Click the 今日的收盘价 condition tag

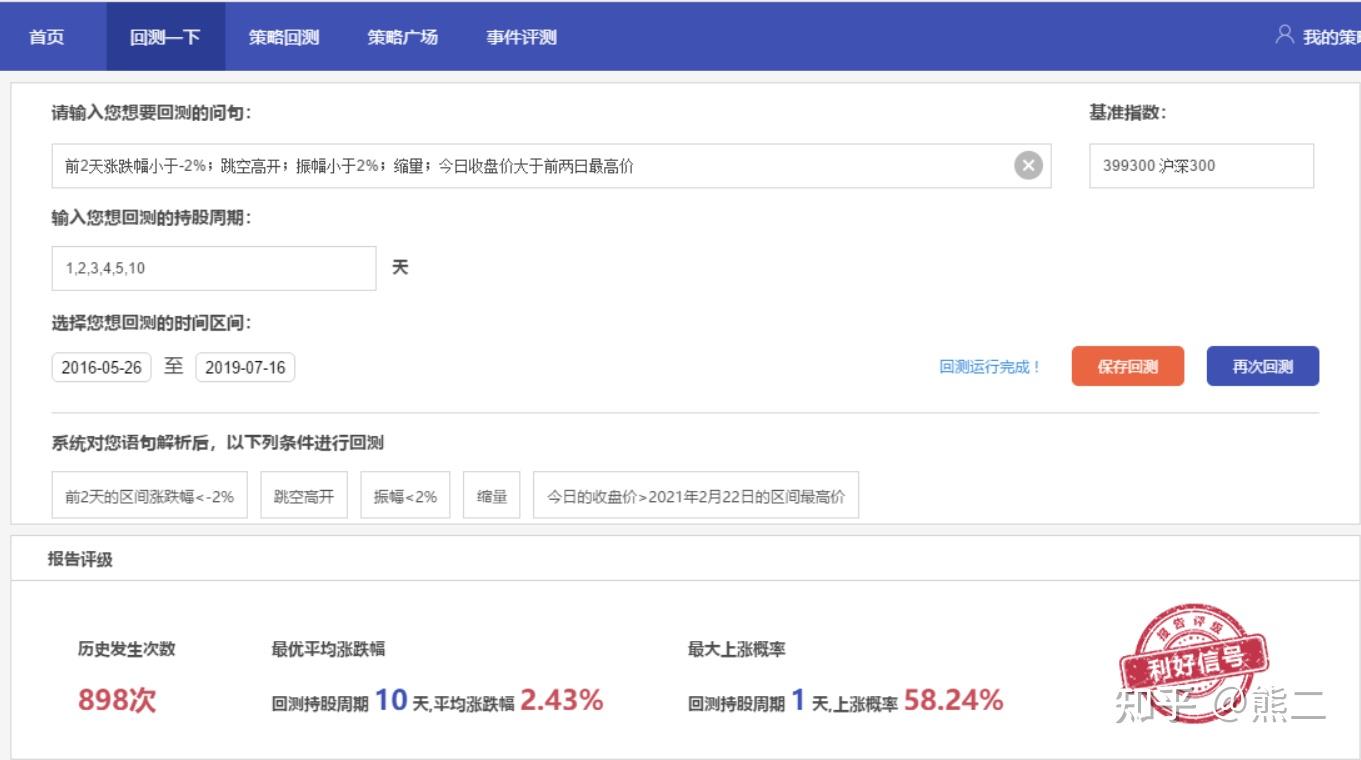(x=697, y=494)
